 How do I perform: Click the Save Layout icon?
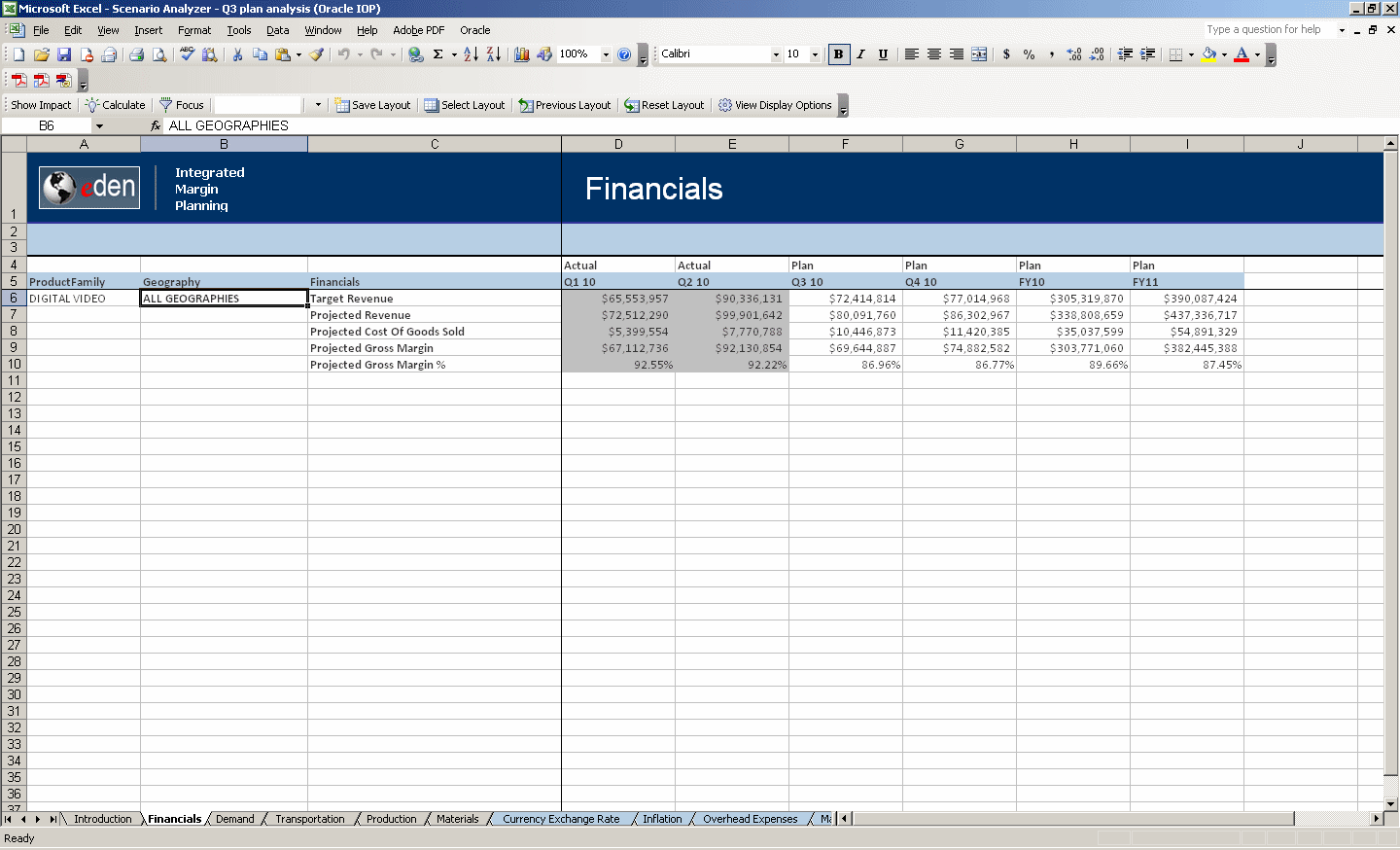click(372, 104)
